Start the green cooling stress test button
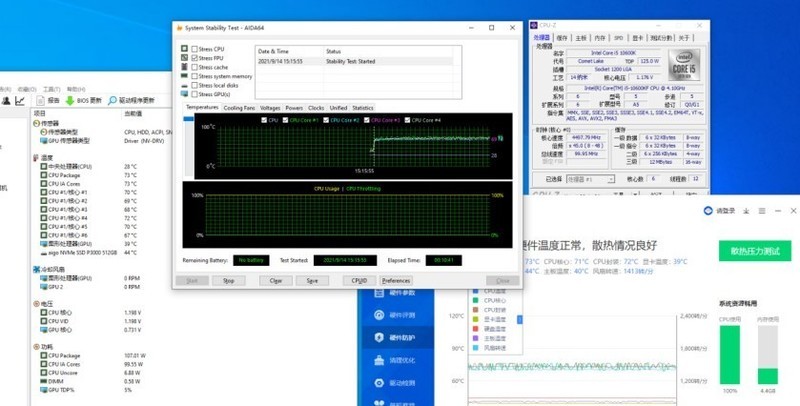The height and width of the screenshot is (406, 800). pos(757,252)
